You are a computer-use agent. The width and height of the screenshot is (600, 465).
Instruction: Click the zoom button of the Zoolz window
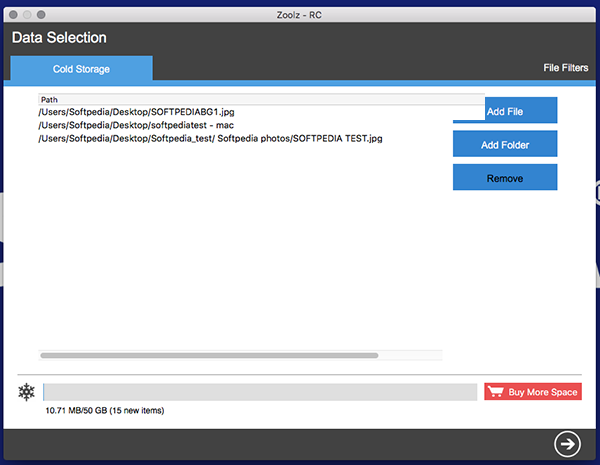(41, 15)
